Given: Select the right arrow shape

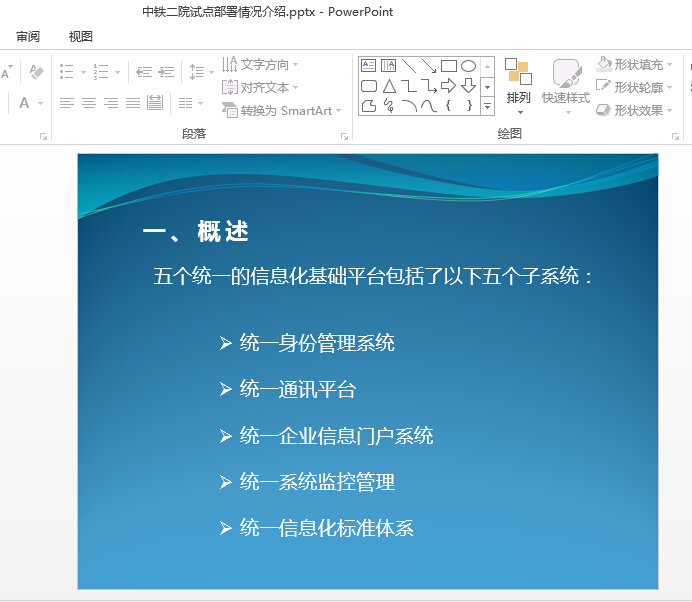Looking at the screenshot, I should [448, 86].
